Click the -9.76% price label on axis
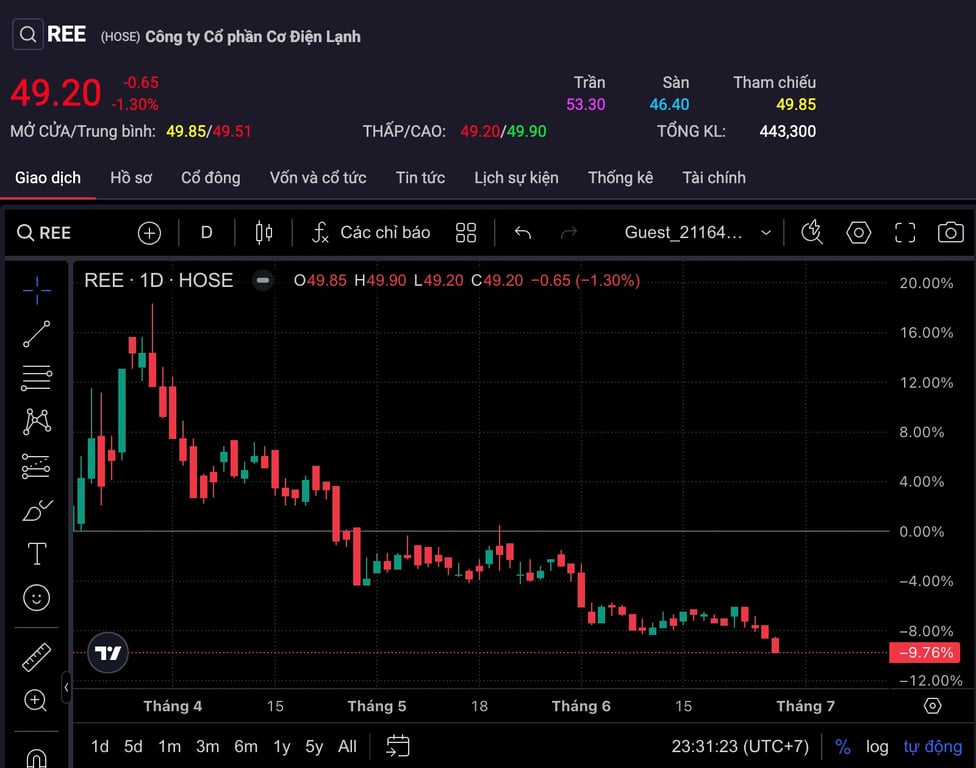976x768 pixels. [925, 653]
